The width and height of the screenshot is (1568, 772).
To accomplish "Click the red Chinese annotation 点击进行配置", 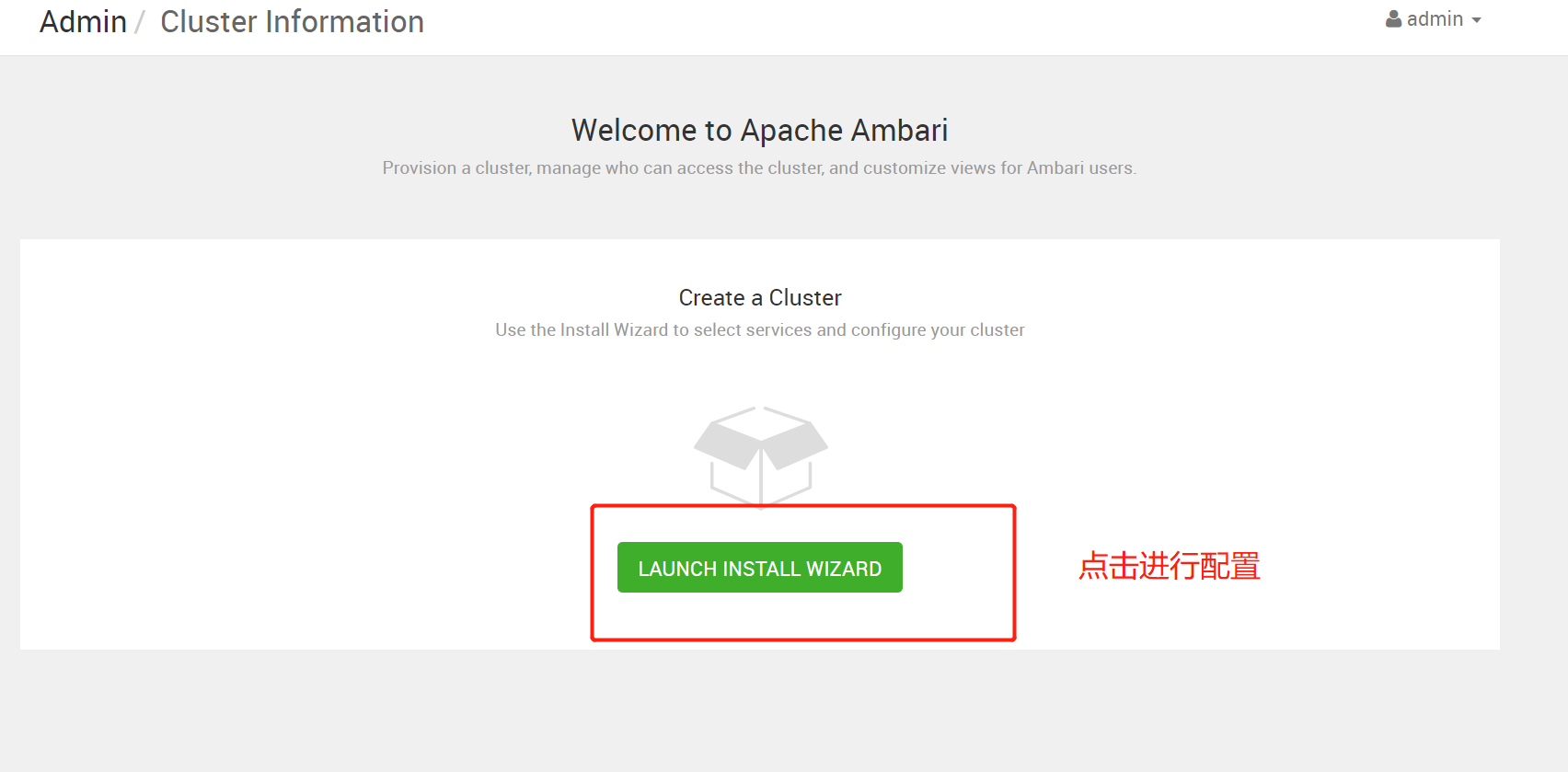I will (1170, 565).
